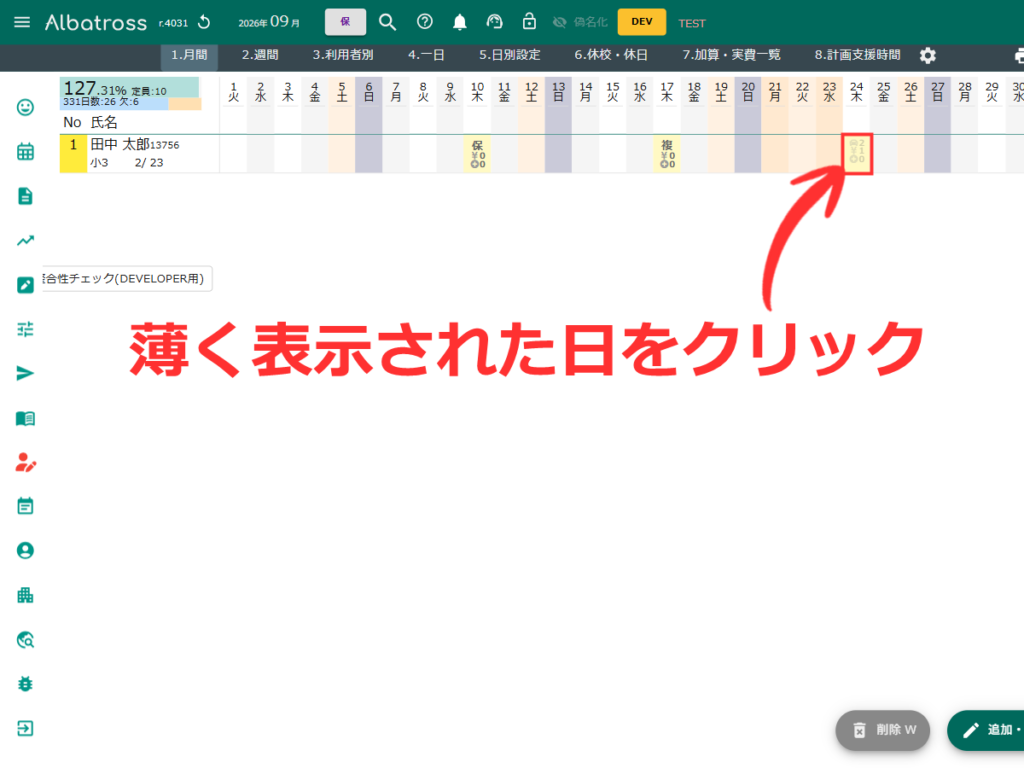Click day header 13 日
The height and width of the screenshot is (768, 1024).
558,91
